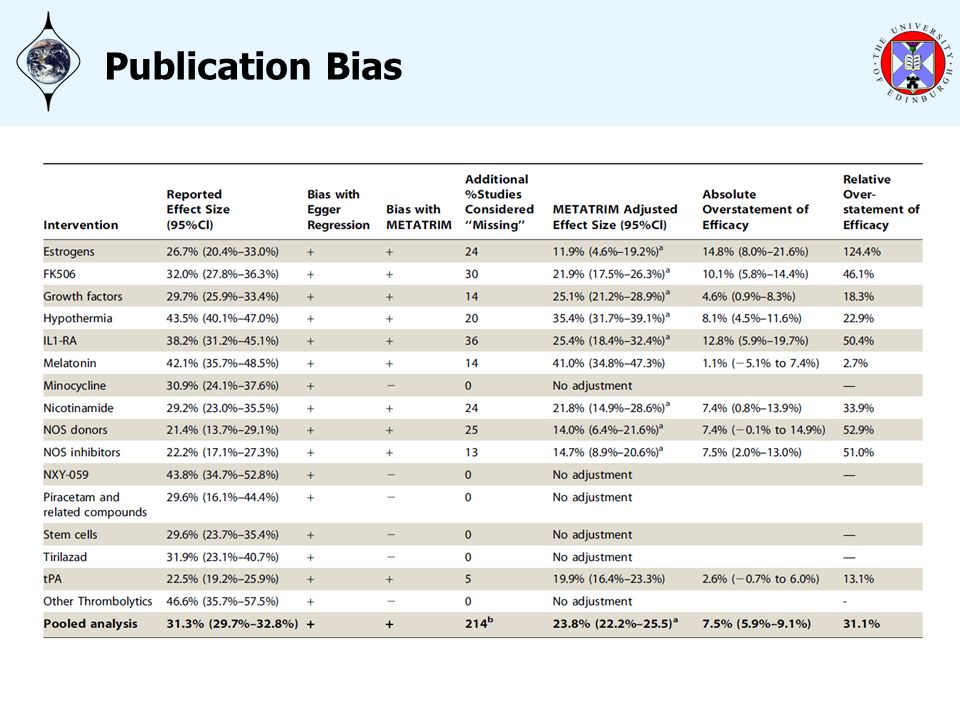Select the 'Stem cells' row label
The height and width of the screenshot is (720, 960).
coord(70,534)
